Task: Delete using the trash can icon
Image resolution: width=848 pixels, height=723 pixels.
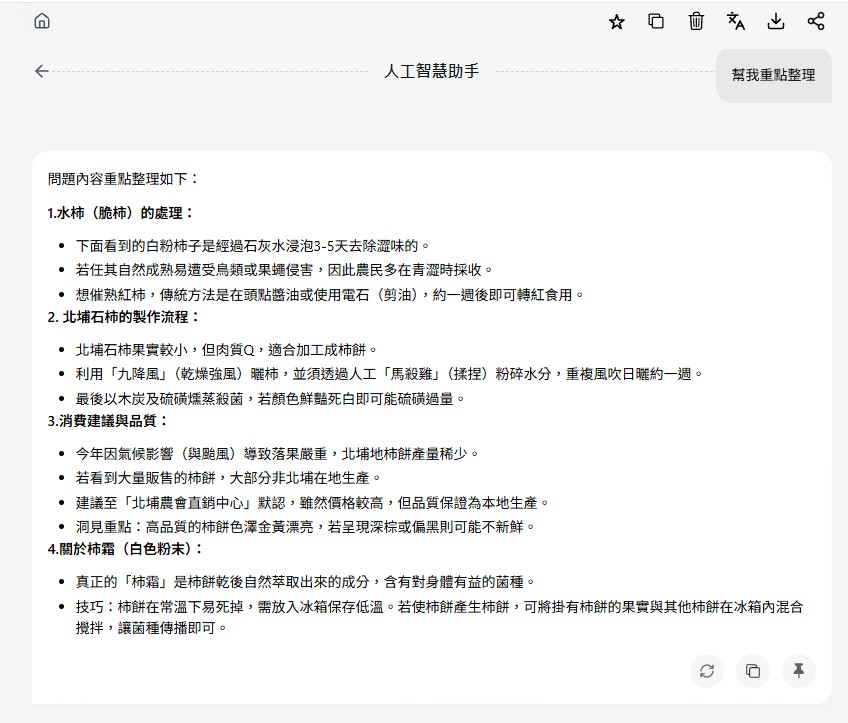Action: tap(696, 21)
